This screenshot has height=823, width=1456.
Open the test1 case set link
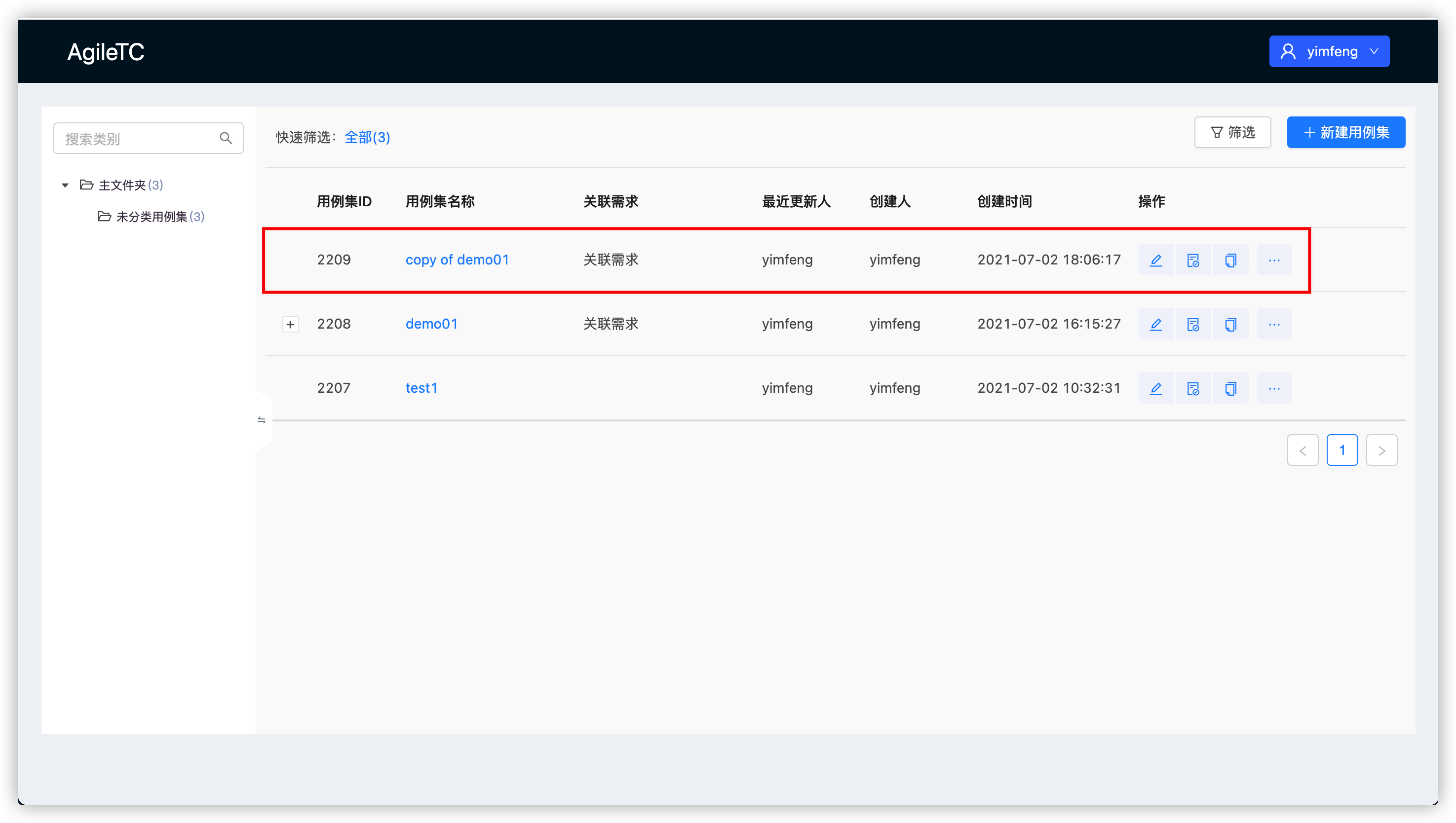(421, 388)
